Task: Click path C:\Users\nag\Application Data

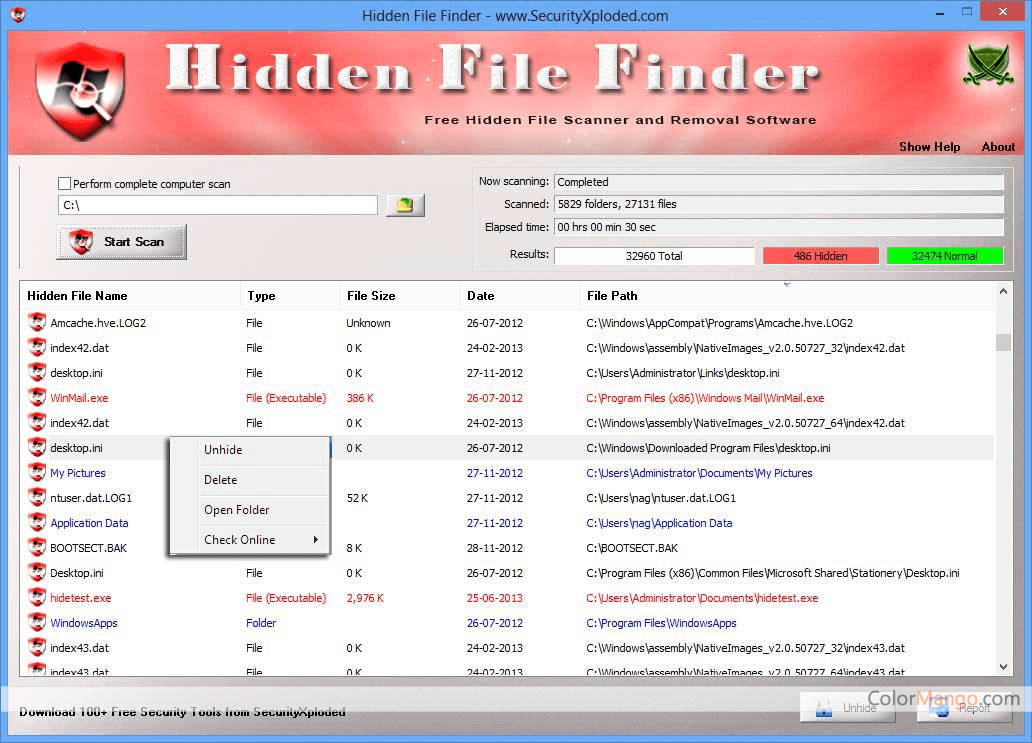Action: pos(659,523)
